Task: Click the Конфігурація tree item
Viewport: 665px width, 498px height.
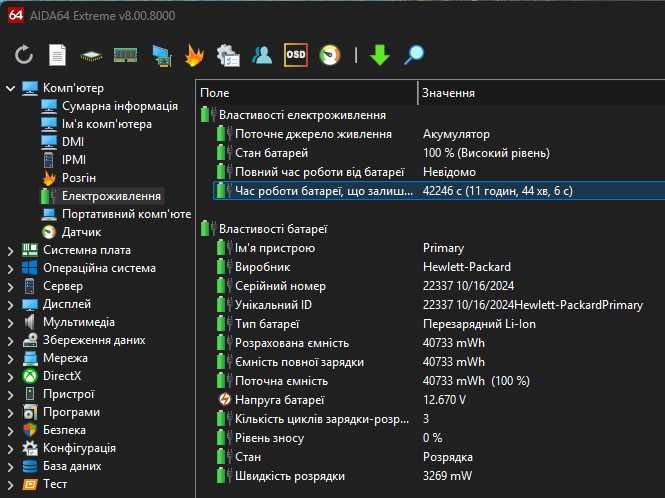Action: point(79,448)
